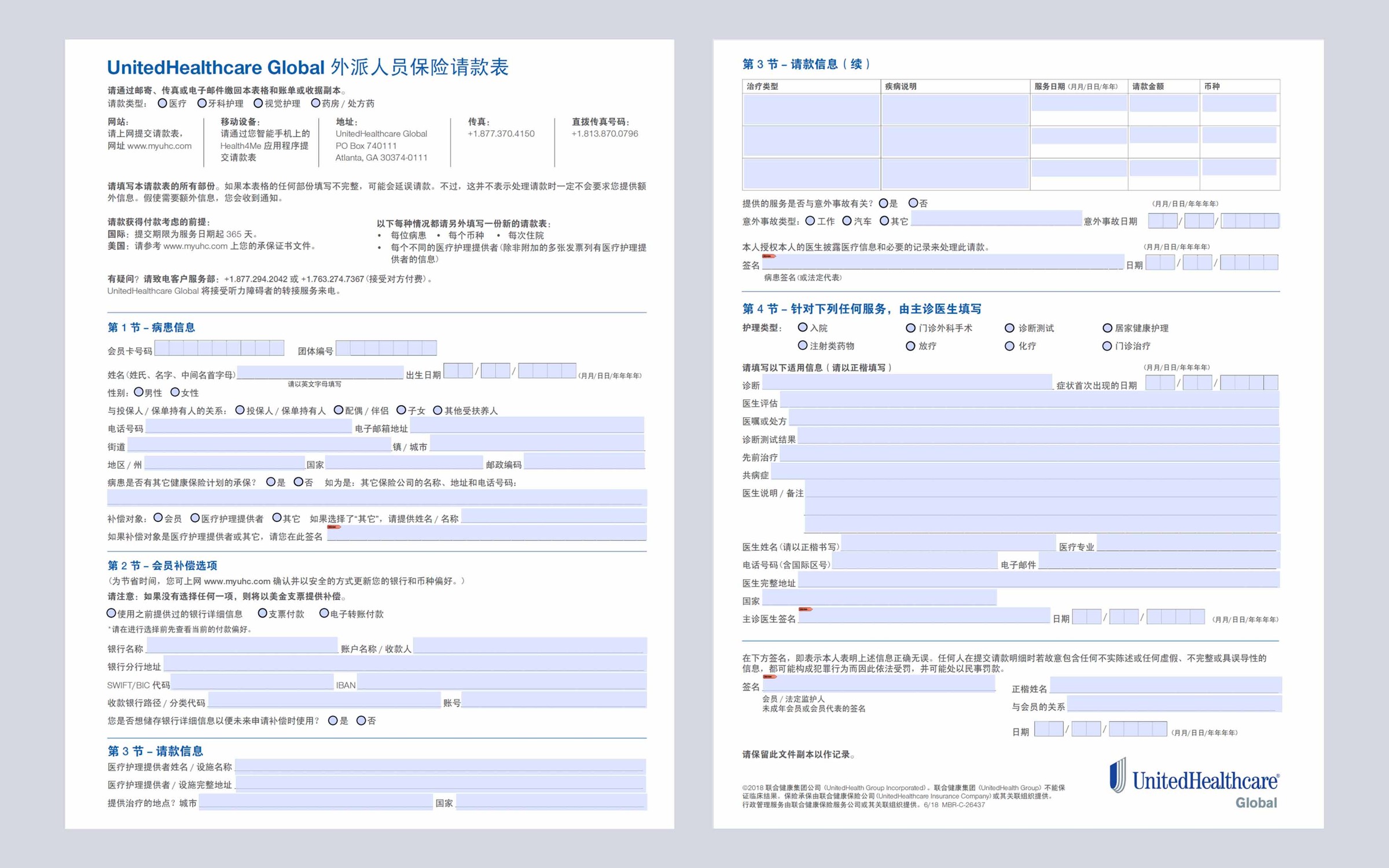Click the first row 治疗类型 cell
The image size is (1389, 868).
click(811, 109)
